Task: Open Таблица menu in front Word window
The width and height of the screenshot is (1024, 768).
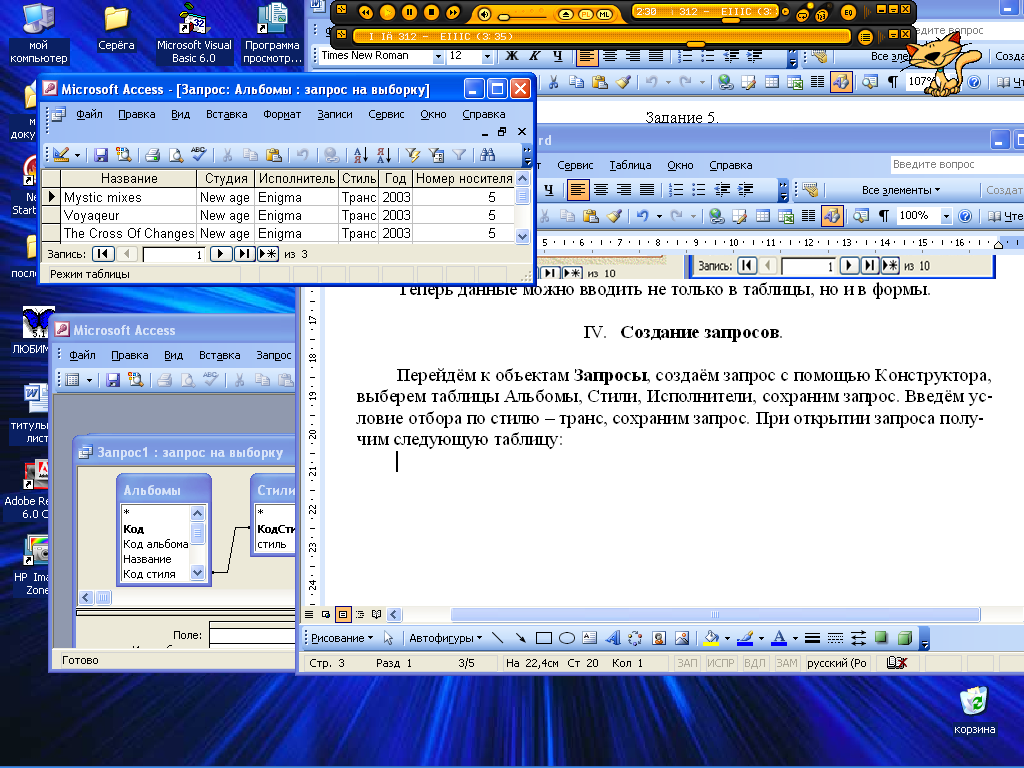Action: (630, 165)
